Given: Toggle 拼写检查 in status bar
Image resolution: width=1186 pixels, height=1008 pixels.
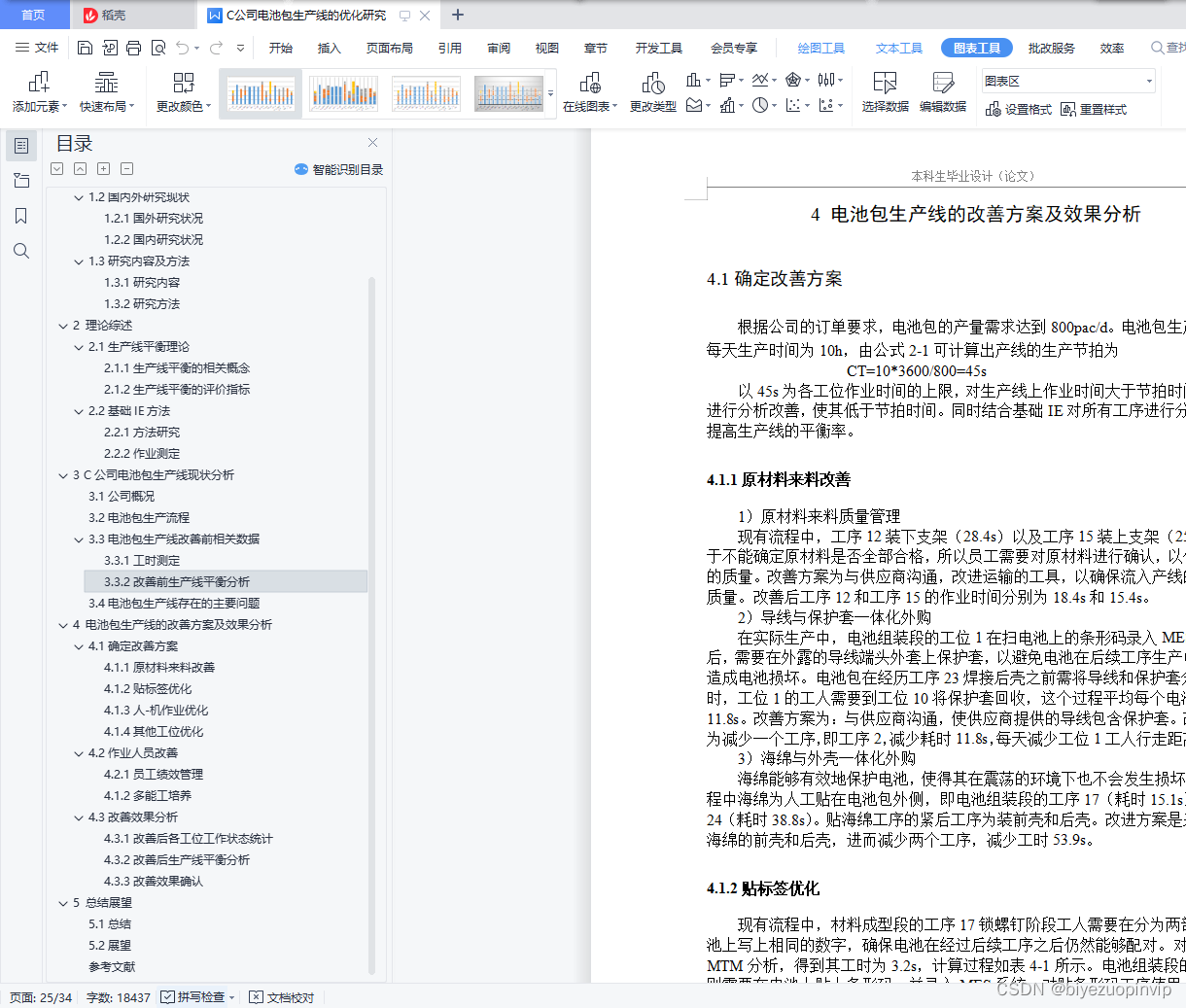Looking at the screenshot, I should click(x=197, y=997).
